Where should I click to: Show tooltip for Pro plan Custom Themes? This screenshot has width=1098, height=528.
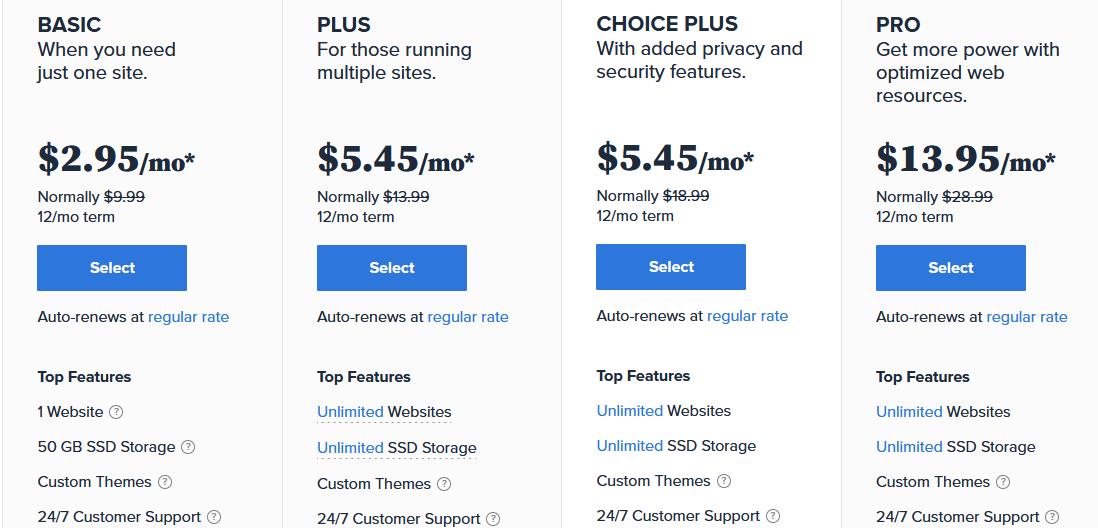[x=1003, y=482]
